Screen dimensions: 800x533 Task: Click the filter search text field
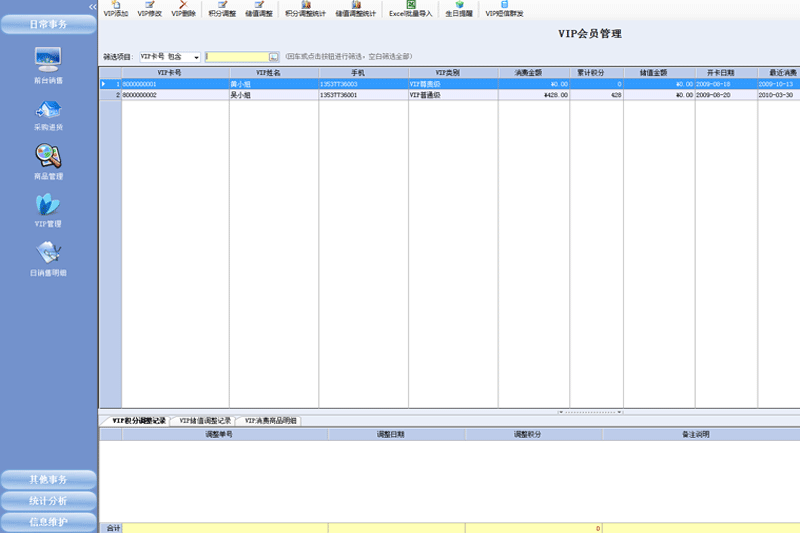(x=237, y=57)
